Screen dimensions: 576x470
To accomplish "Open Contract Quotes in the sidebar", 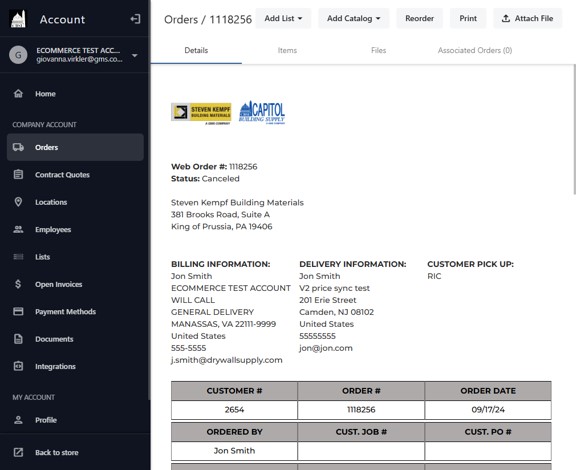I will 75,175.
